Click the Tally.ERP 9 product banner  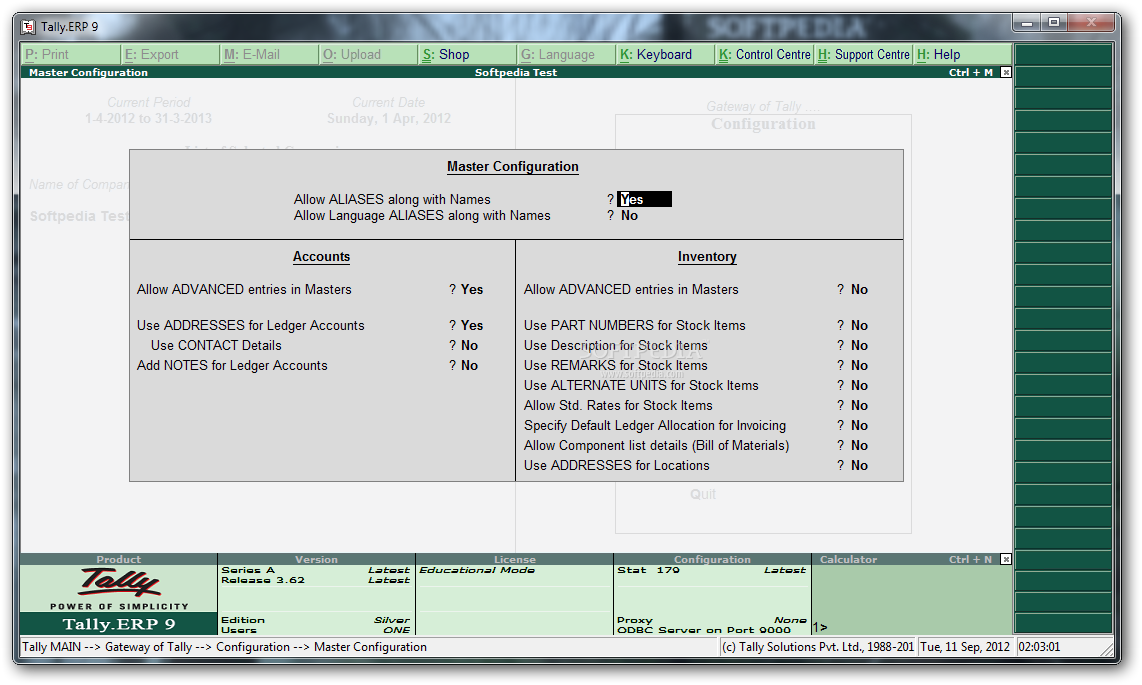(119, 624)
